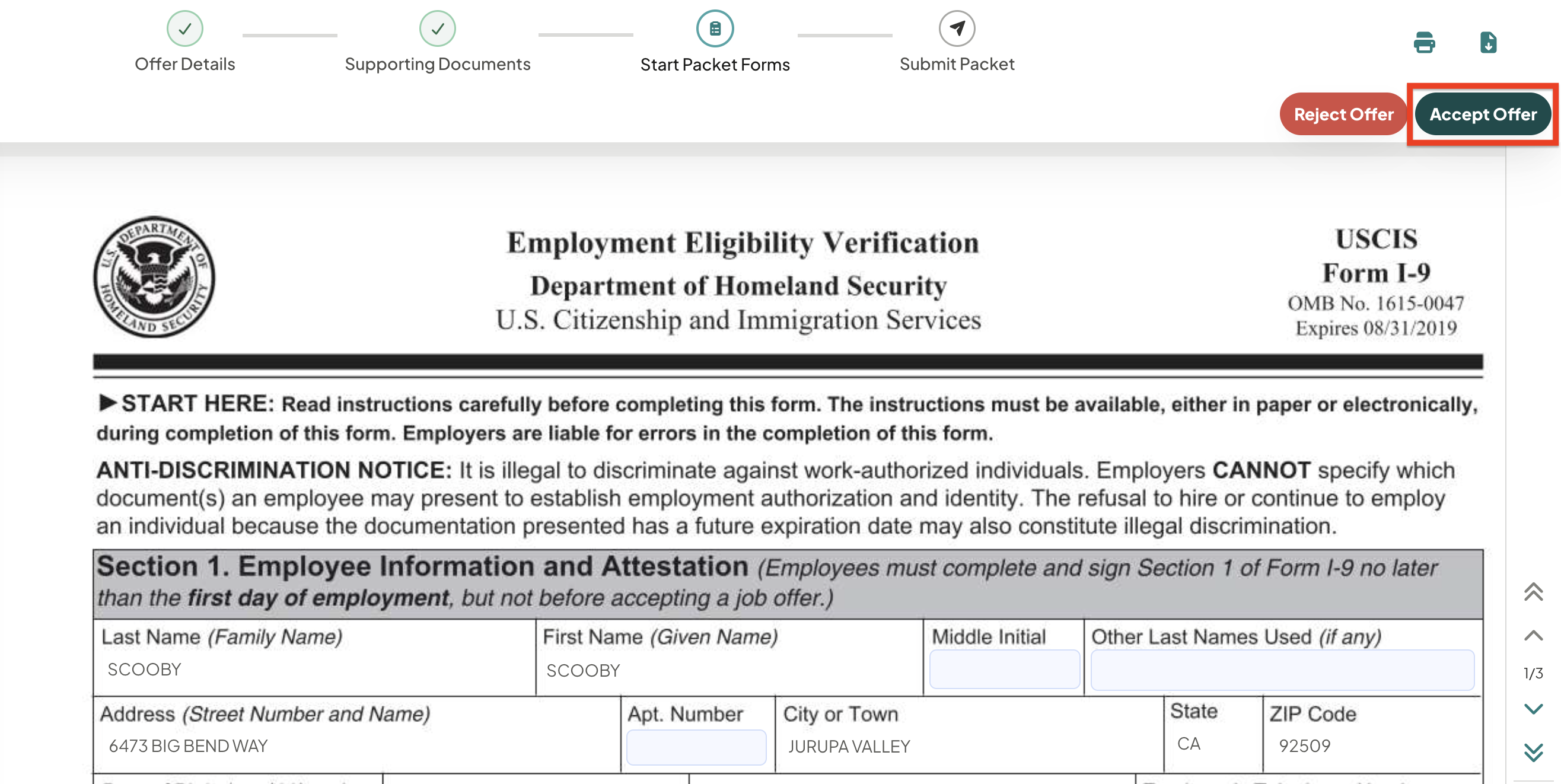Open the Supporting Documents step checkmark
This screenshot has width=1561, height=784.
pos(438,28)
